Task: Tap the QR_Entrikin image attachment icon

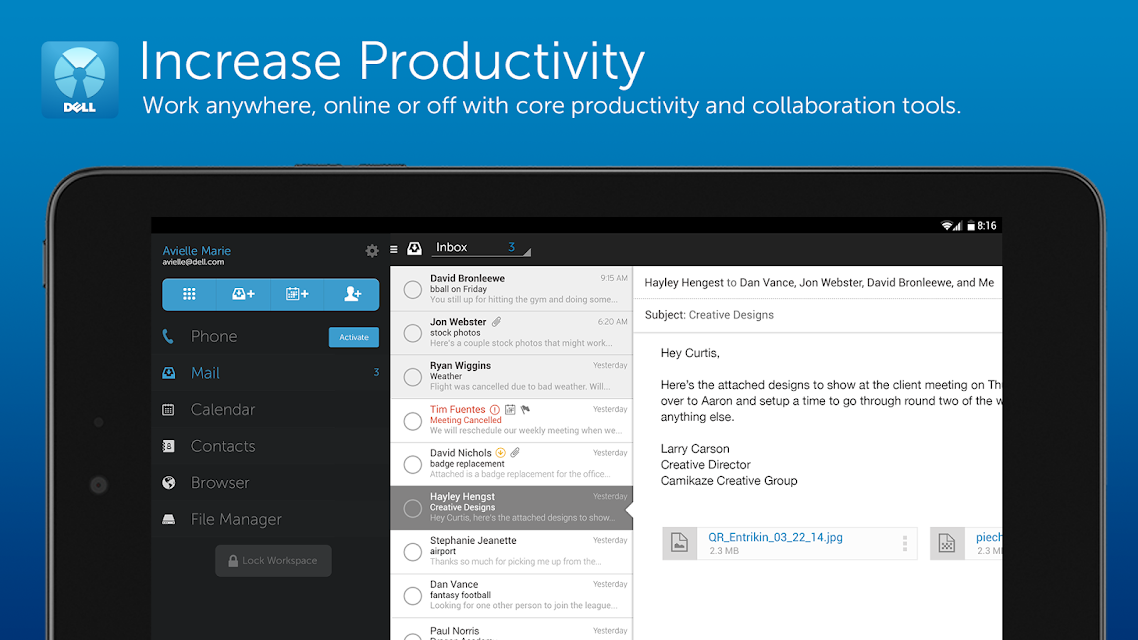Action: pyautogui.click(x=680, y=543)
